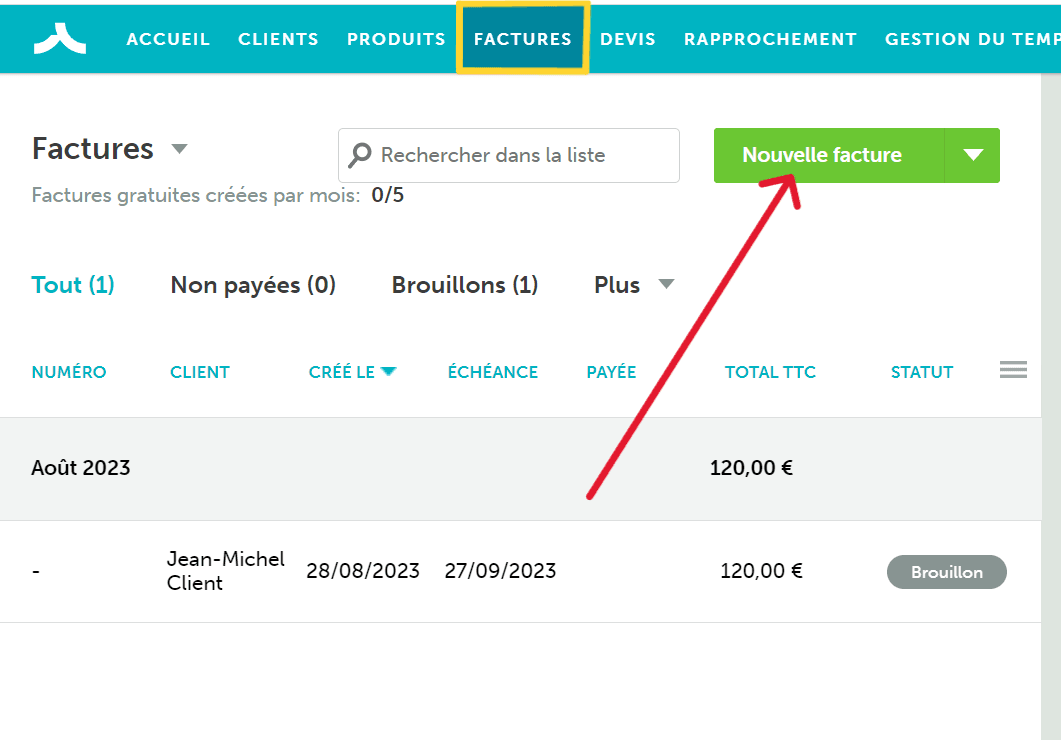
Task: Open the GESTION DU TEMPS menu
Action: 972,39
